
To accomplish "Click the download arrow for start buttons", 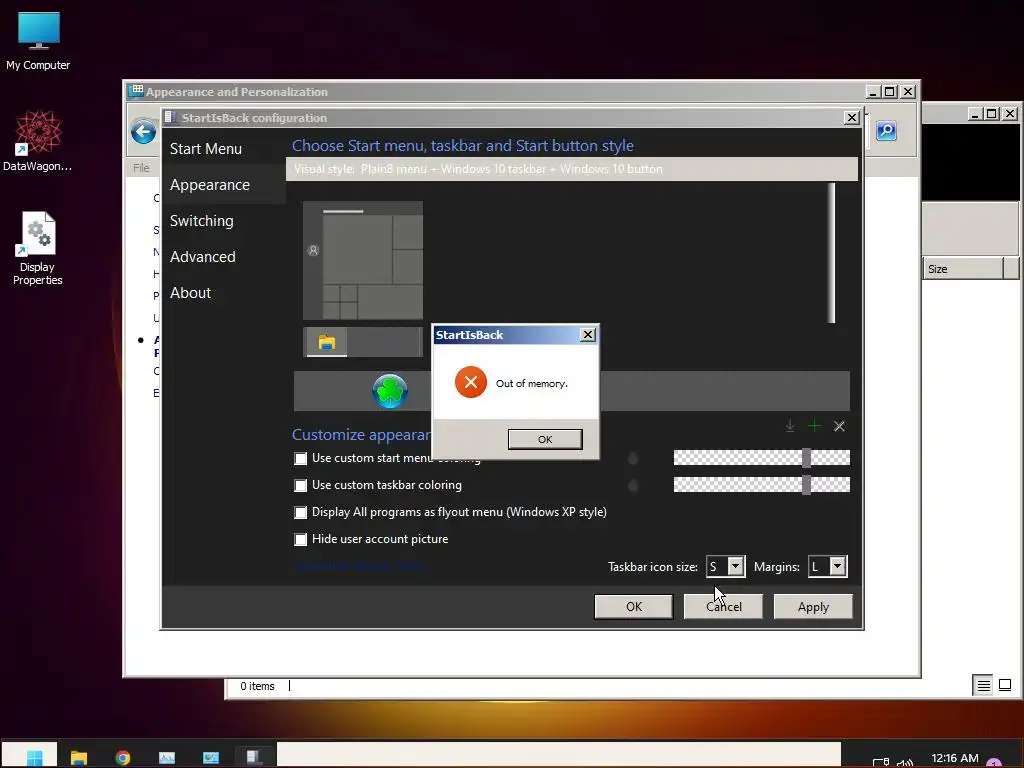I will tap(790, 426).
